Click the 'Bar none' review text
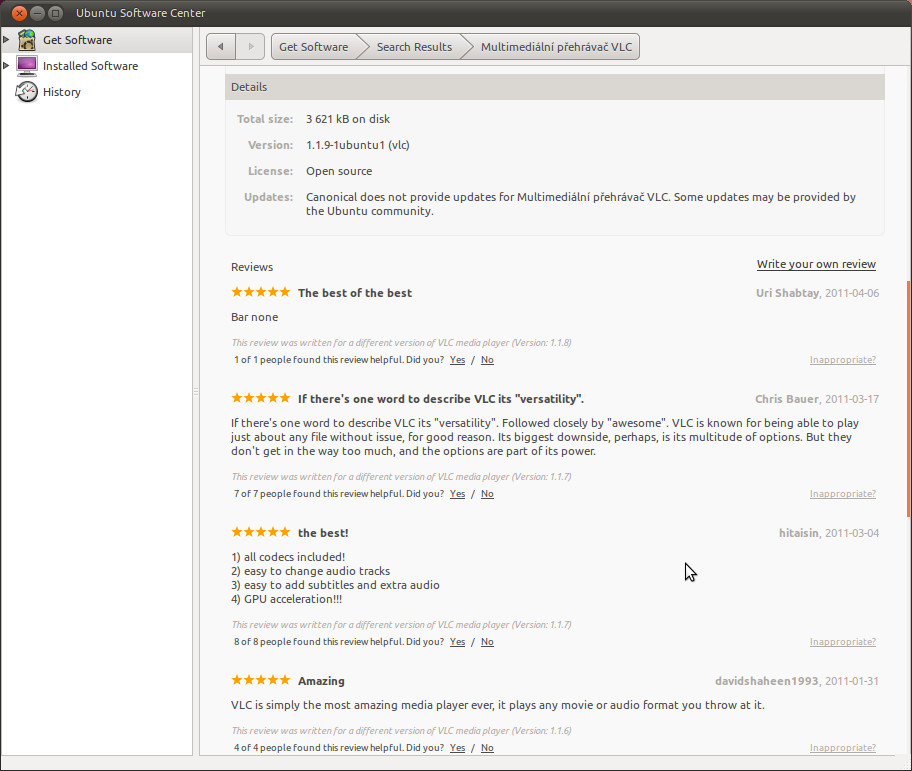Viewport: 912px width, 771px height. click(x=255, y=317)
